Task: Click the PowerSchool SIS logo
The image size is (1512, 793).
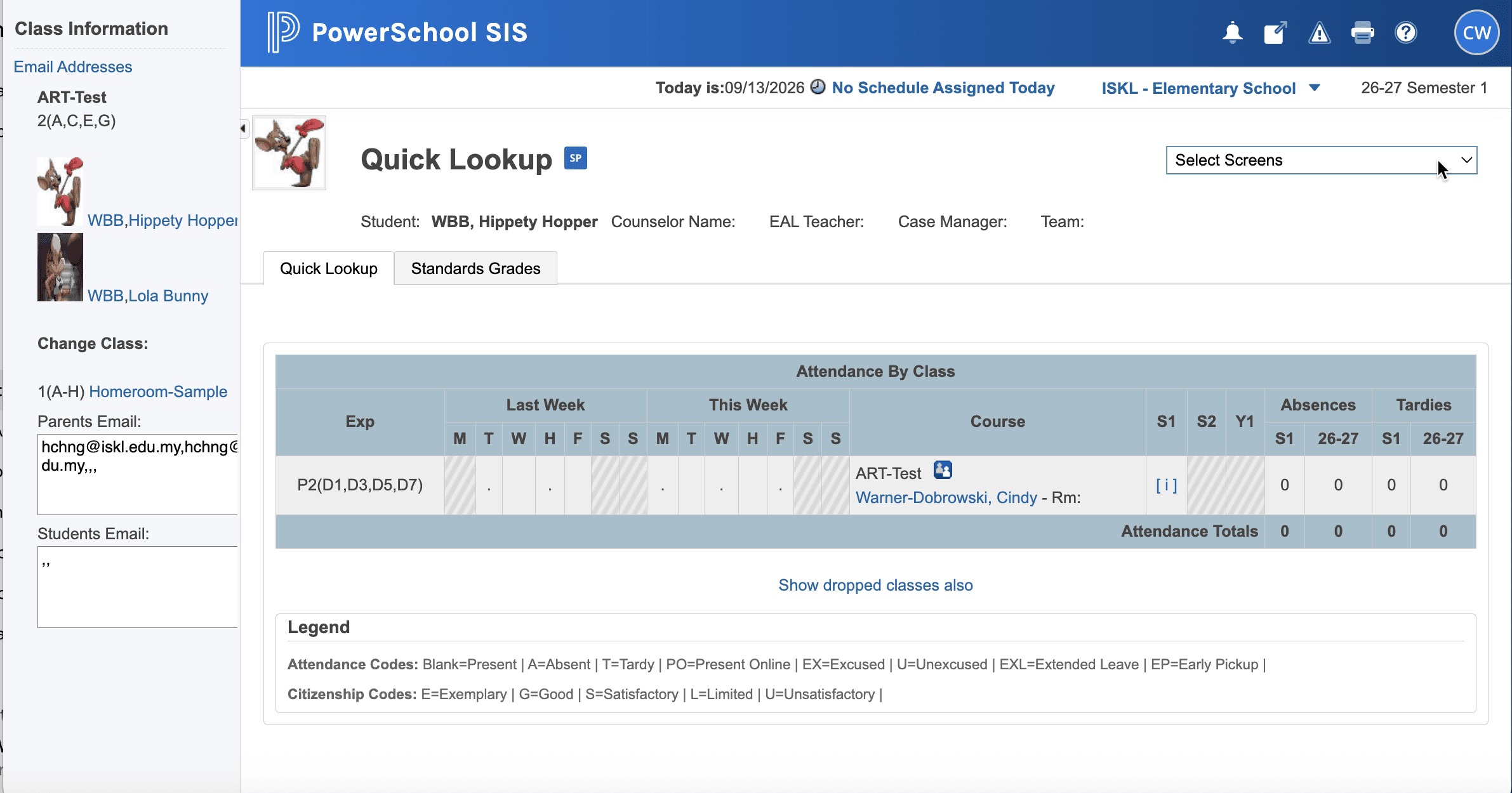Action: tap(397, 32)
